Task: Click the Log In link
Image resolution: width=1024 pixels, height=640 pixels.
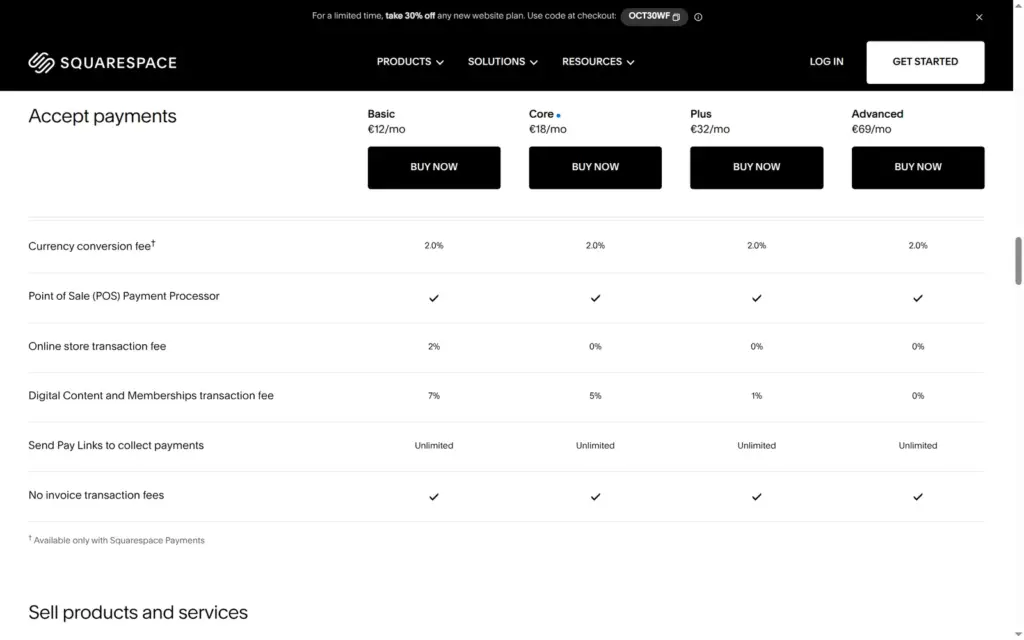Action: 826,61
